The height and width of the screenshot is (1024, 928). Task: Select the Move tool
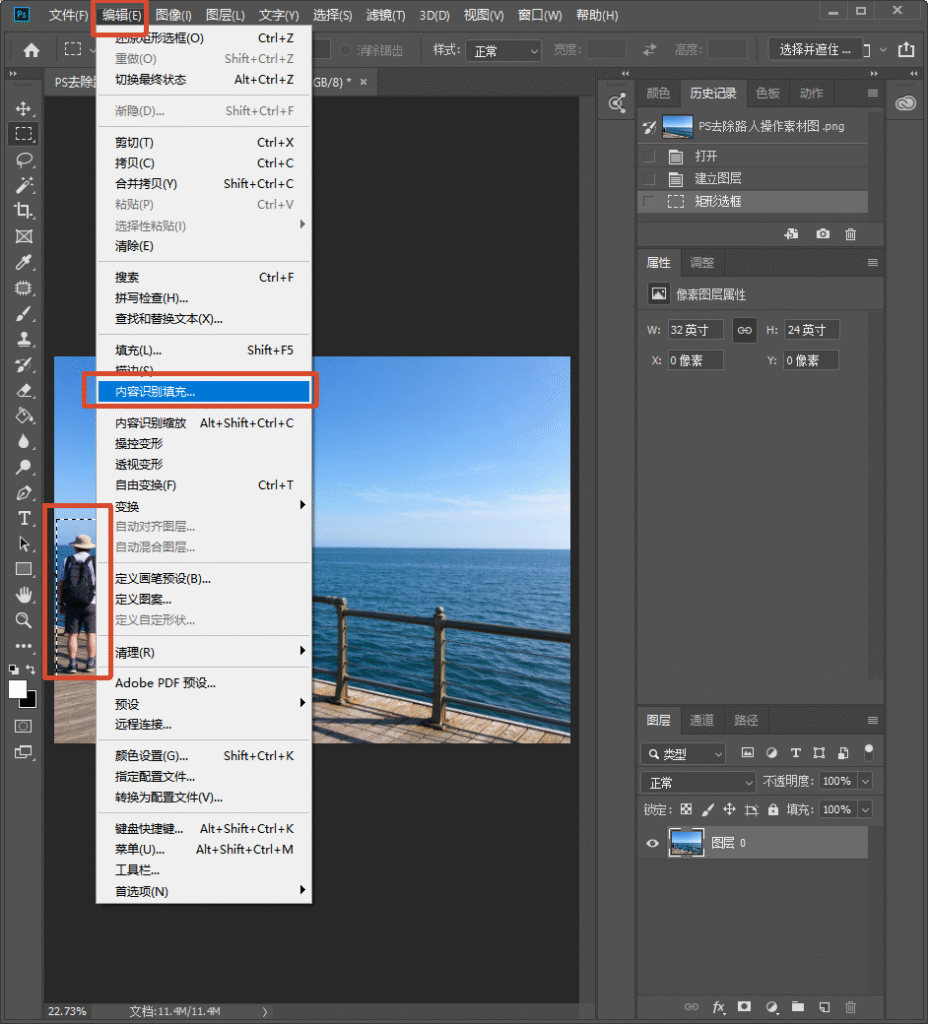click(24, 108)
